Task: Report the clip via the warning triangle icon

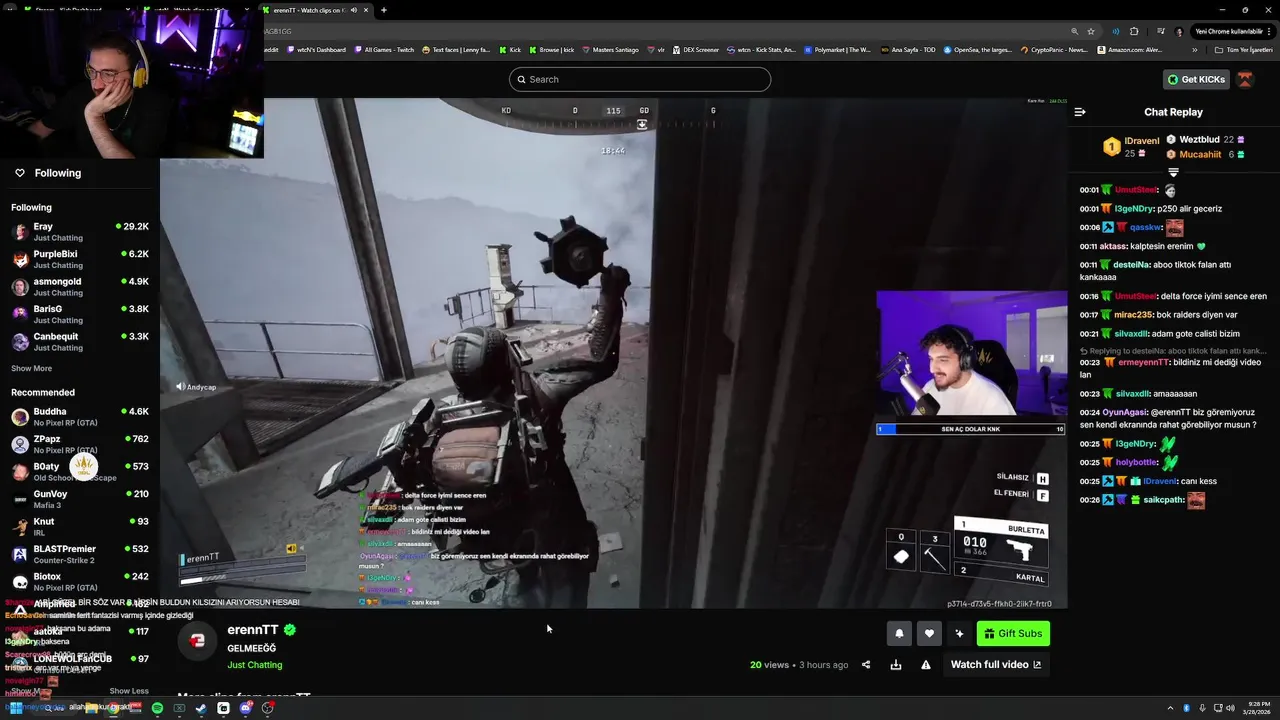Action: 926,664
